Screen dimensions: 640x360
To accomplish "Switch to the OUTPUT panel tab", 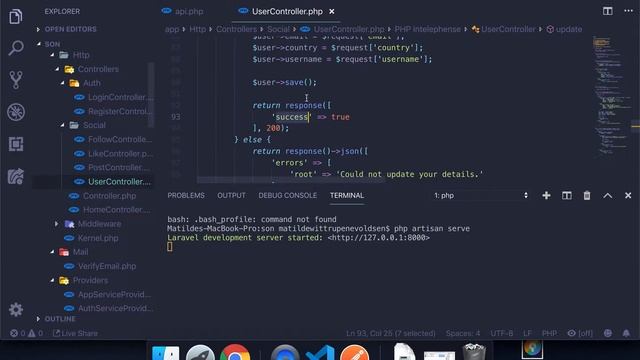I will 231,196.
